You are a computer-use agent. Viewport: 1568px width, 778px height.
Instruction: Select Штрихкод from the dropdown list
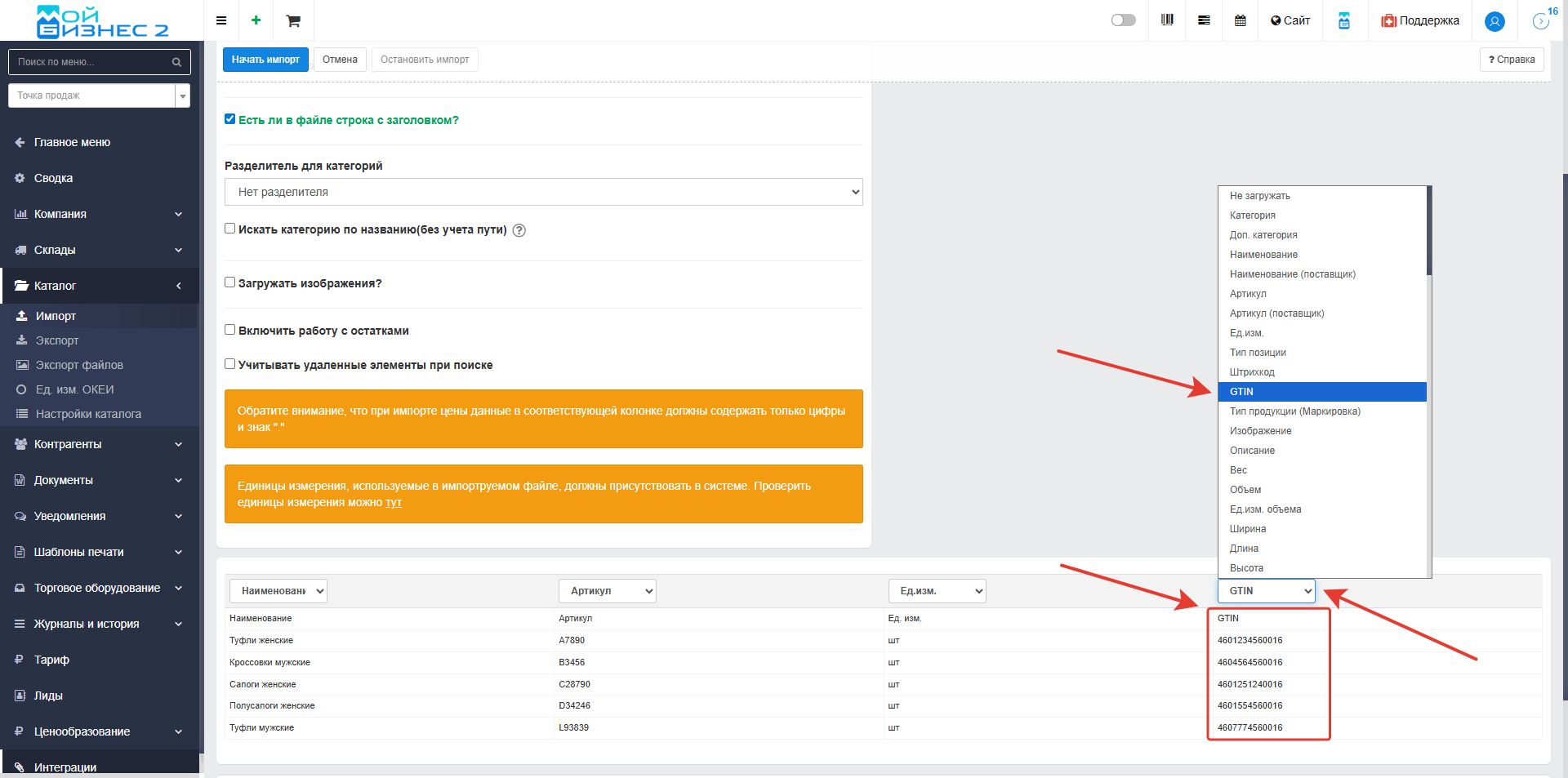pyautogui.click(x=1252, y=372)
